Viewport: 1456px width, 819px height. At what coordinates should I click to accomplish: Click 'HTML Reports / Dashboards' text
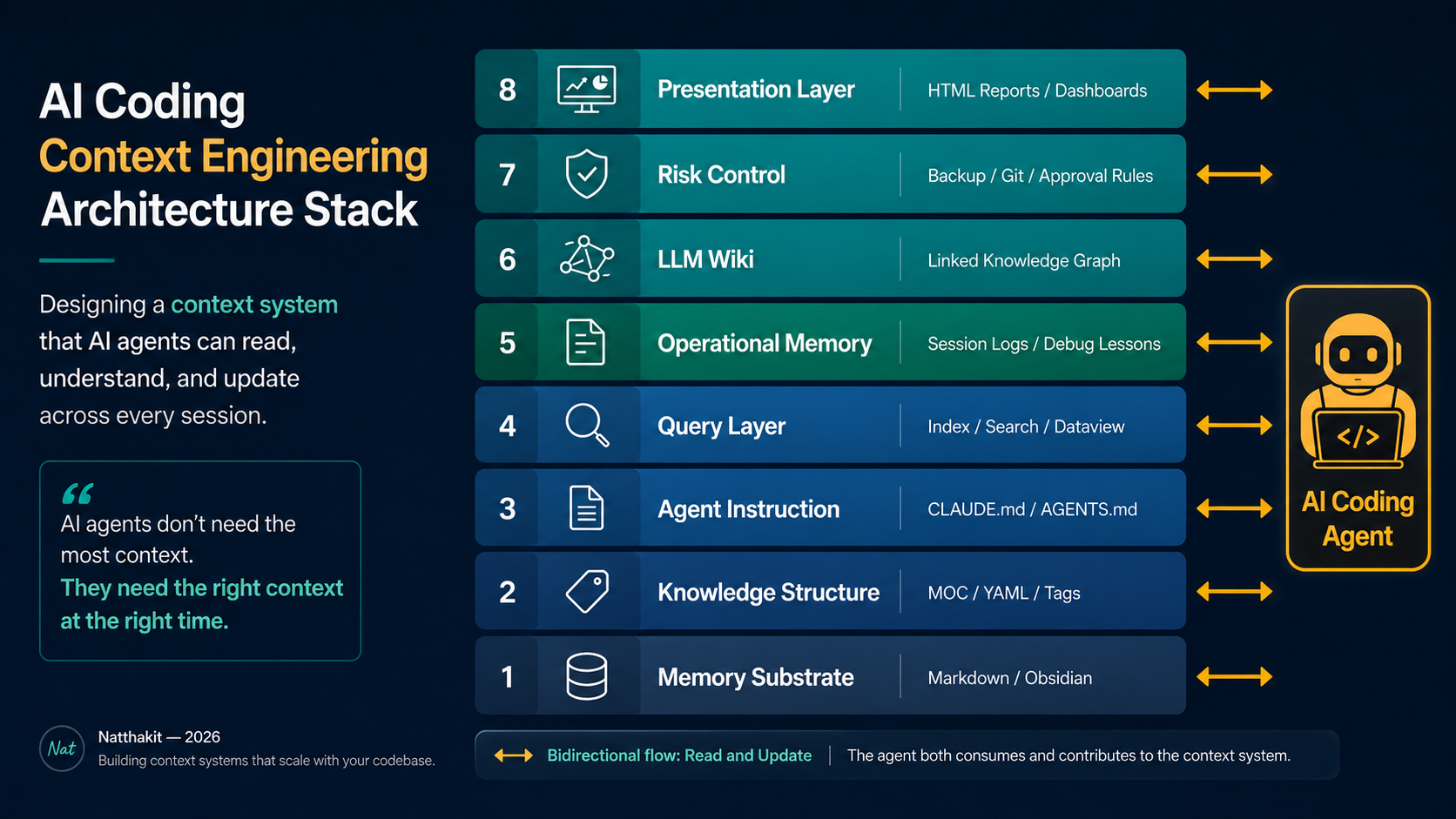[x=1037, y=91]
